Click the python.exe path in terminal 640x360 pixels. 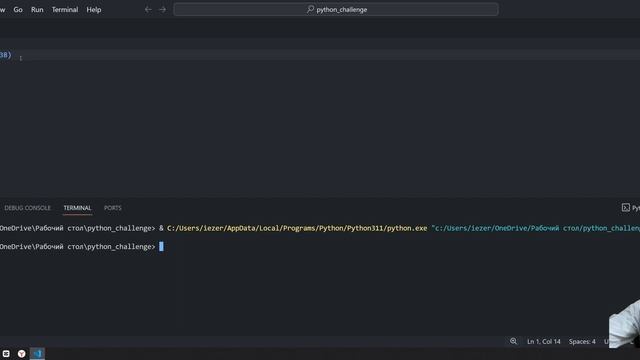[x=297, y=228]
